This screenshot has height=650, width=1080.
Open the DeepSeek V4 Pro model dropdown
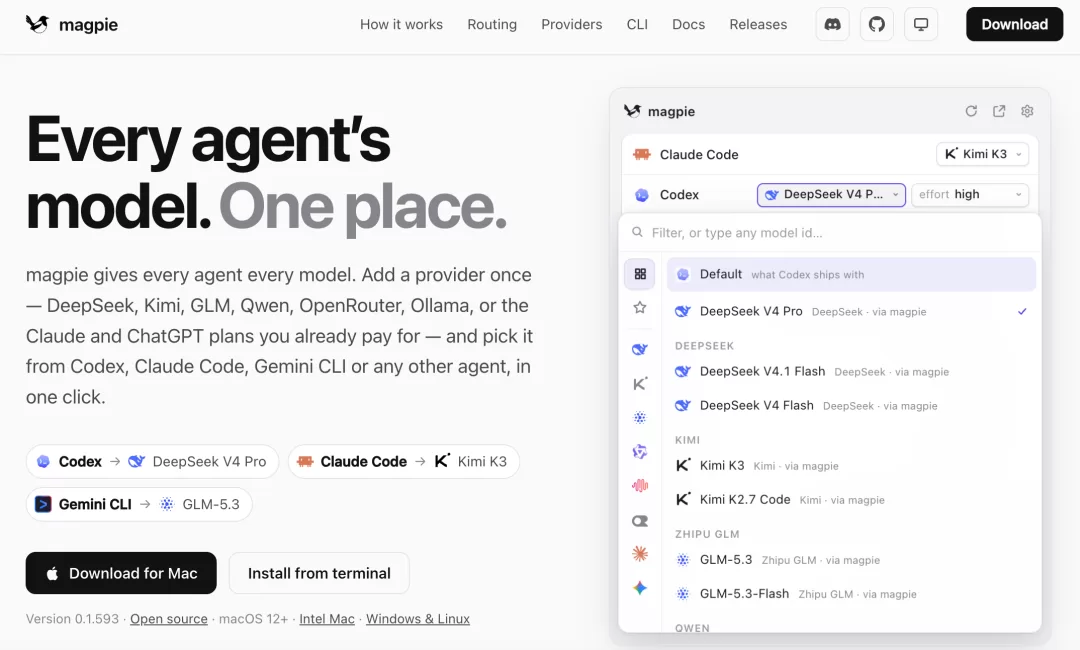tap(831, 195)
